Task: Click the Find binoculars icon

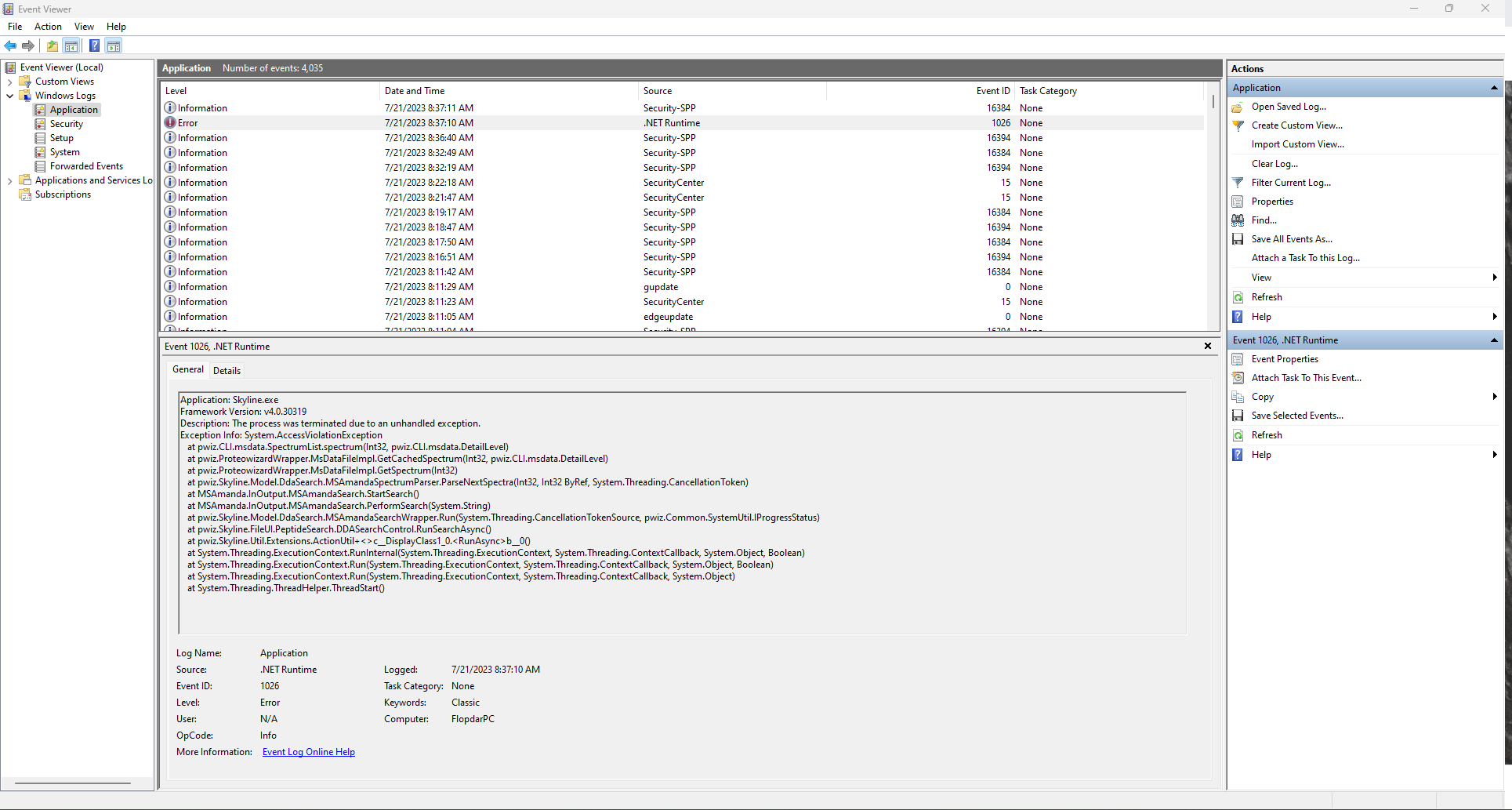Action: point(1238,220)
